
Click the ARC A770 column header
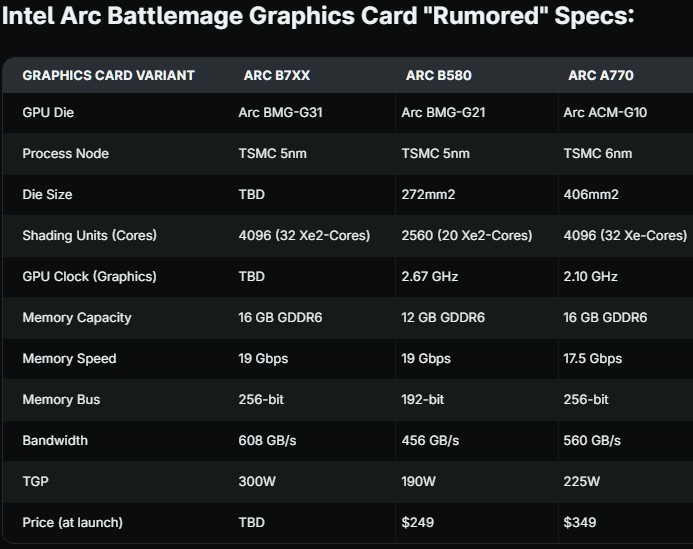point(600,75)
